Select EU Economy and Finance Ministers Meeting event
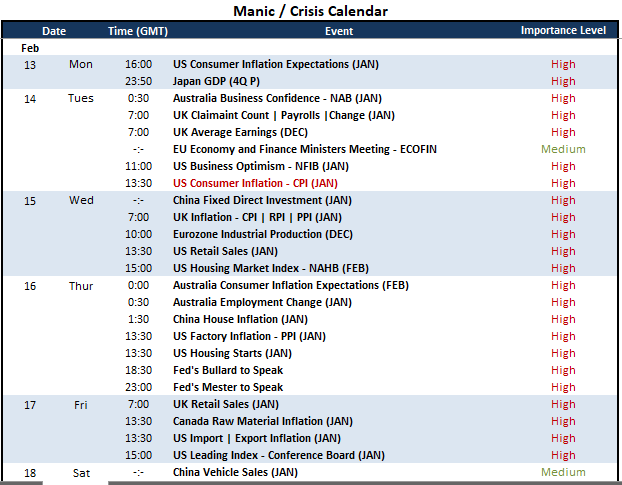The height and width of the screenshot is (485, 622). (305, 149)
